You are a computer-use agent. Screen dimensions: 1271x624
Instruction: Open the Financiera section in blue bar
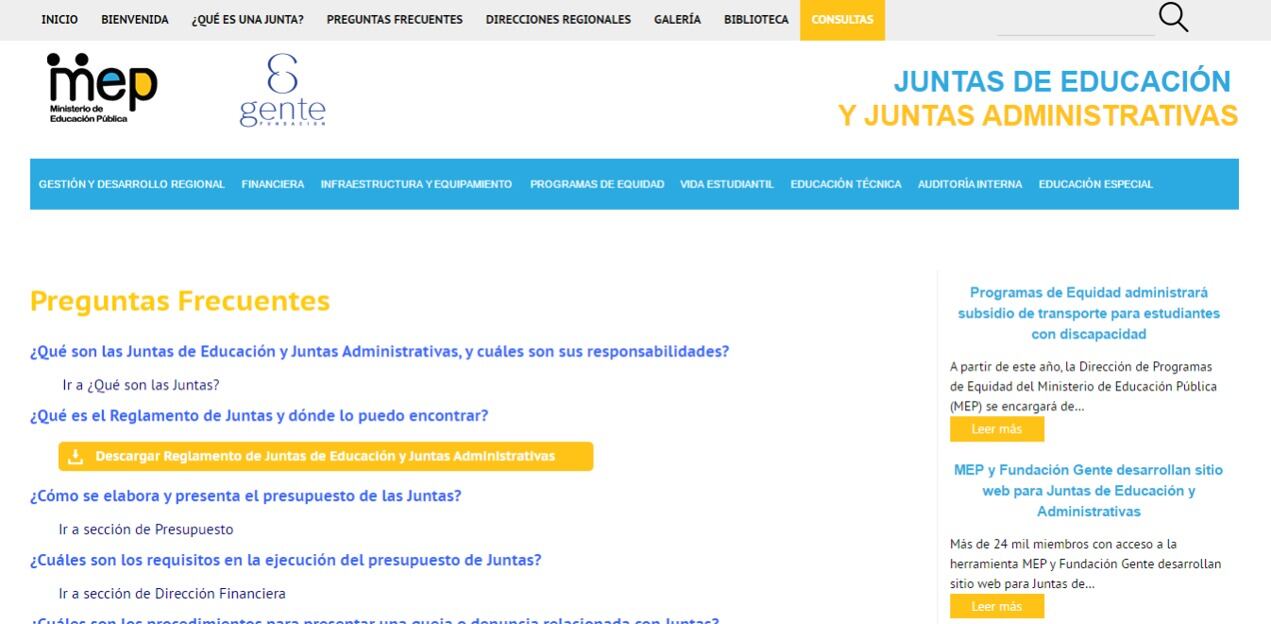coord(272,184)
